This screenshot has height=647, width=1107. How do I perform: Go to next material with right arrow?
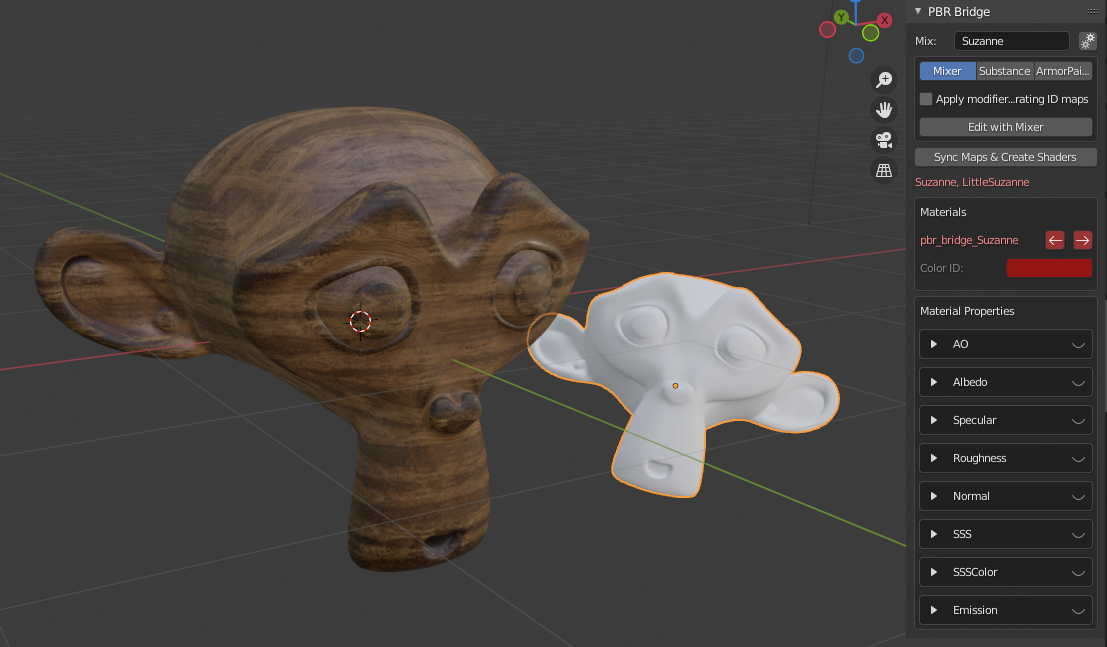pyautogui.click(x=1082, y=240)
